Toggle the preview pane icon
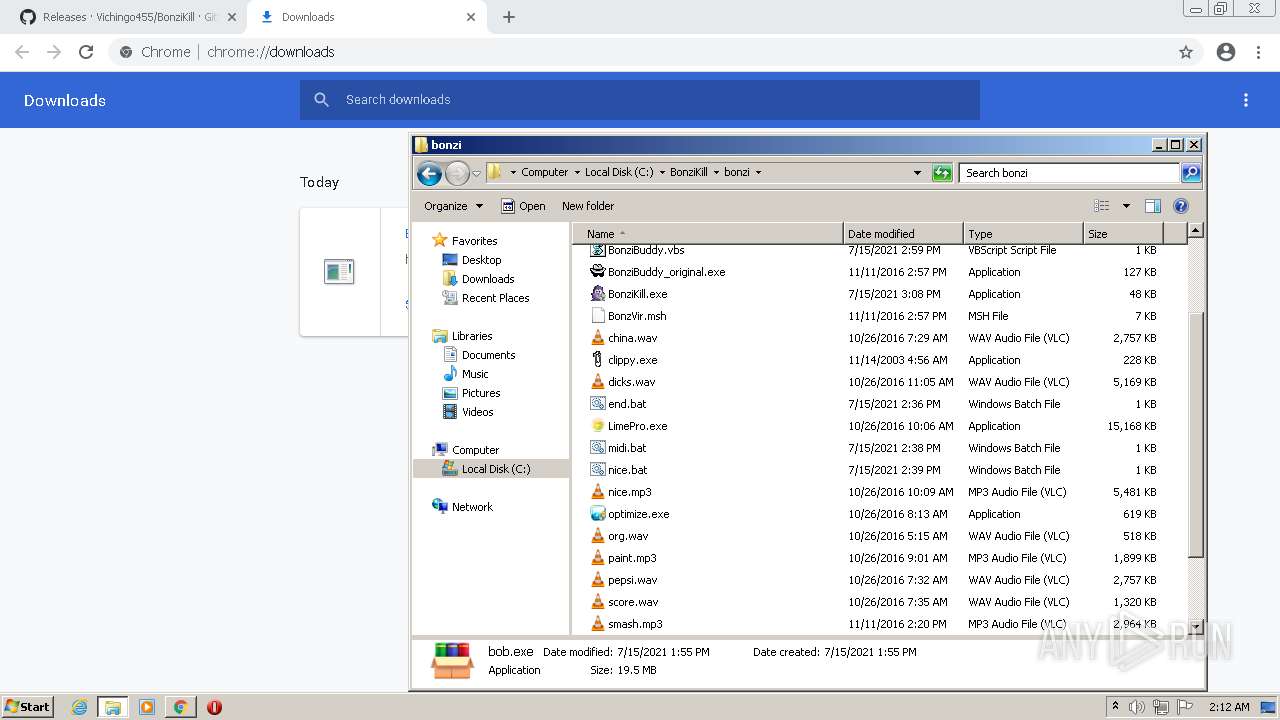The image size is (1280, 720). [1152, 206]
